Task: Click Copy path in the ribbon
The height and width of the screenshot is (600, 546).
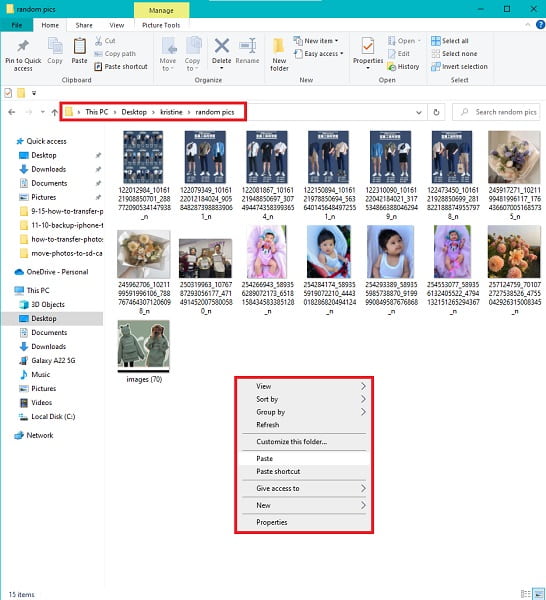Action: point(115,54)
